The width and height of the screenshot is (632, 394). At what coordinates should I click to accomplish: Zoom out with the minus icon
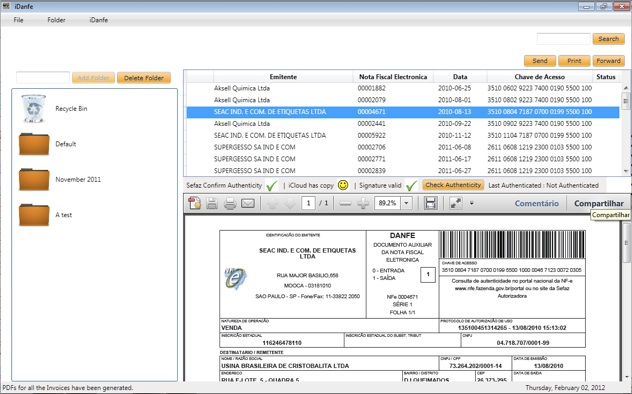point(345,203)
